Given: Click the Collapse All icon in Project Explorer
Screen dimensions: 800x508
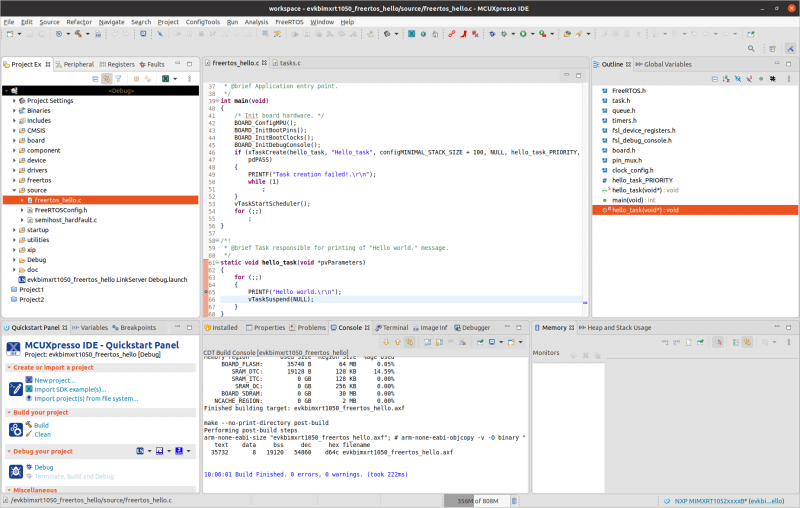Looking at the screenshot, I should [x=95, y=78].
